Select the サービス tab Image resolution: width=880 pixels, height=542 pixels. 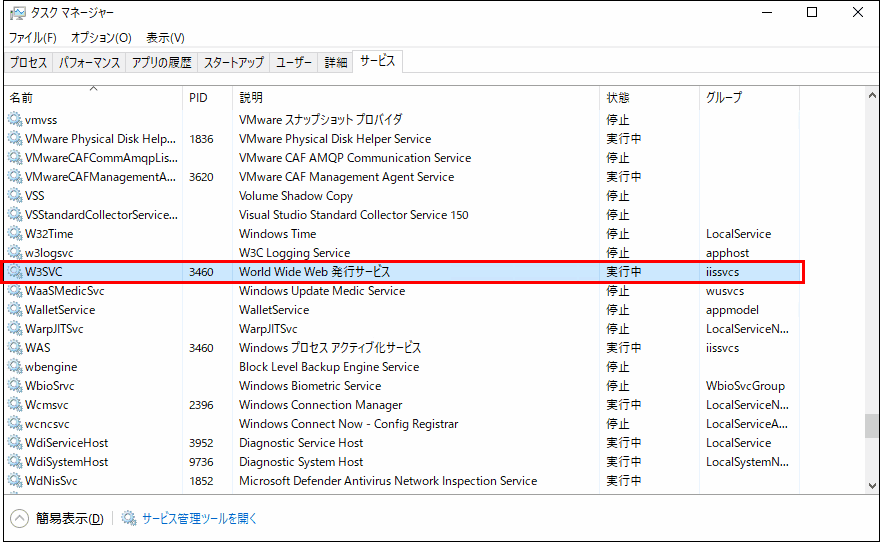coord(378,61)
